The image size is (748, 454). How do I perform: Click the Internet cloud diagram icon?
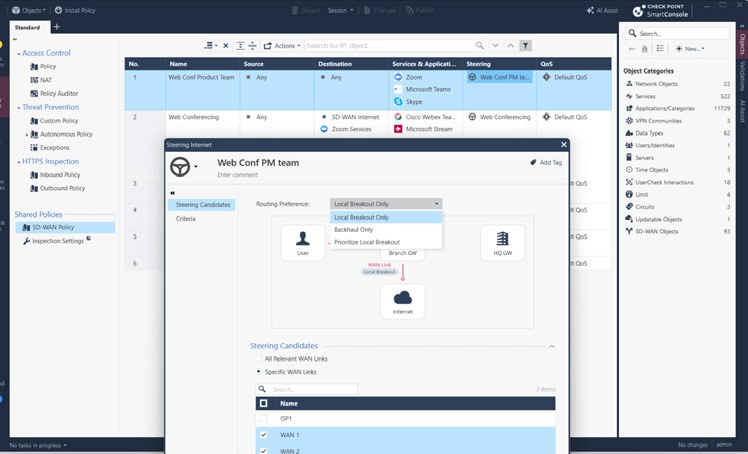coord(403,301)
